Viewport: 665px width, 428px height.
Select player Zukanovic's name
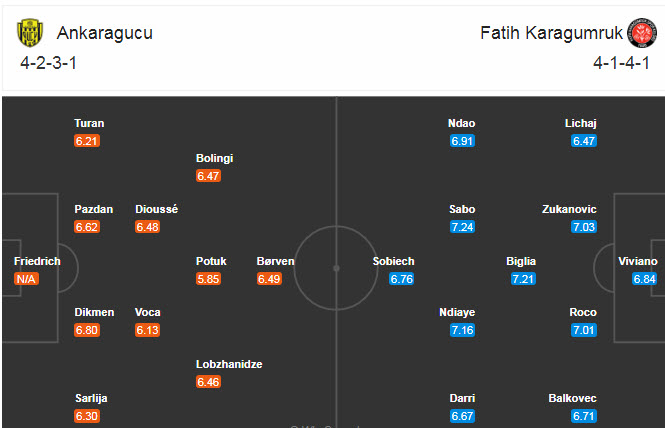[569, 210]
